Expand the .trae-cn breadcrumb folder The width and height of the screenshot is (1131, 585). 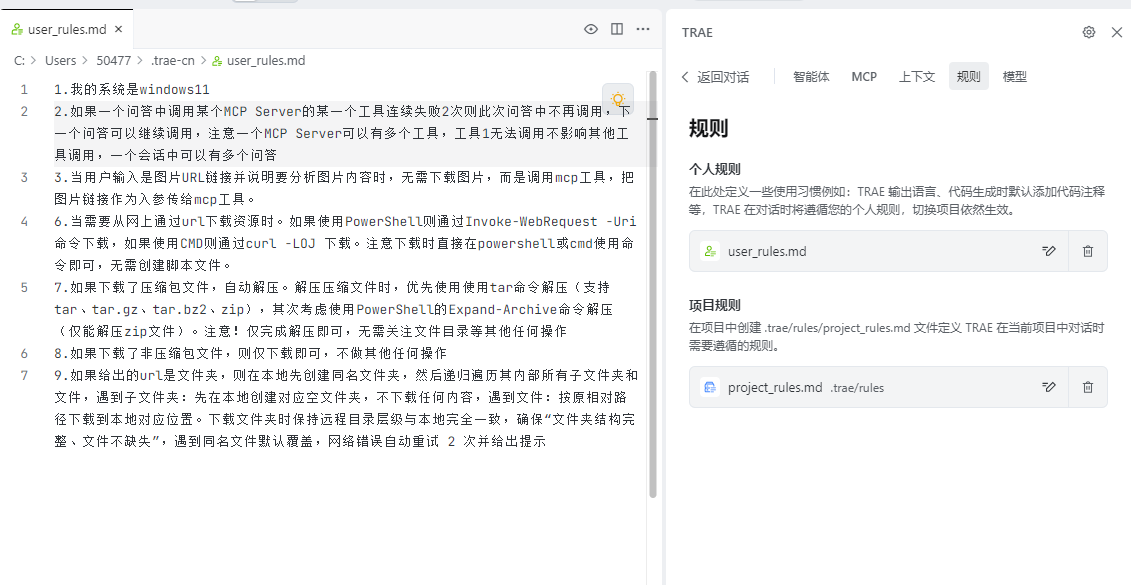(x=172, y=61)
